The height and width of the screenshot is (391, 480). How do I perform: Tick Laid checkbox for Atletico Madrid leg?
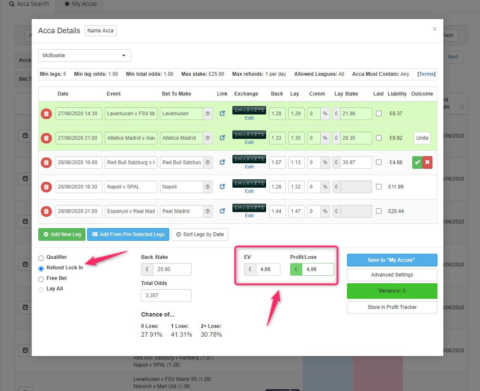[x=379, y=138]
